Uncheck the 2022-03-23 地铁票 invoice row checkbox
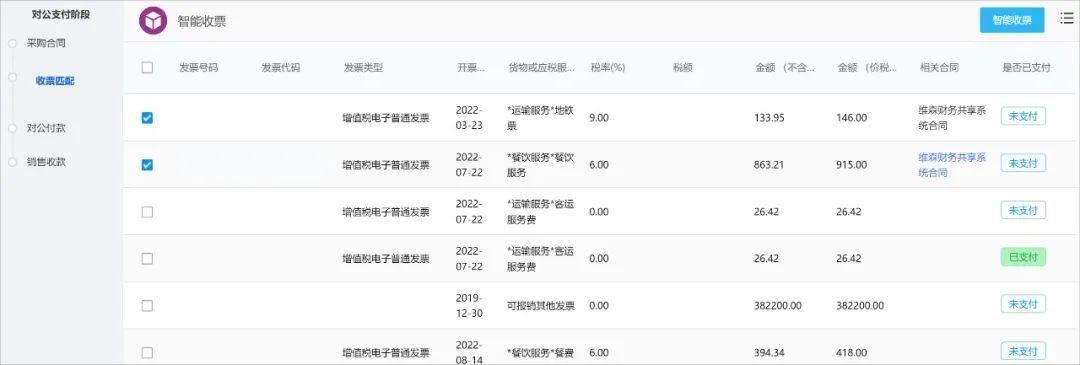1080x365 pixels. click(x=147, y=118)
